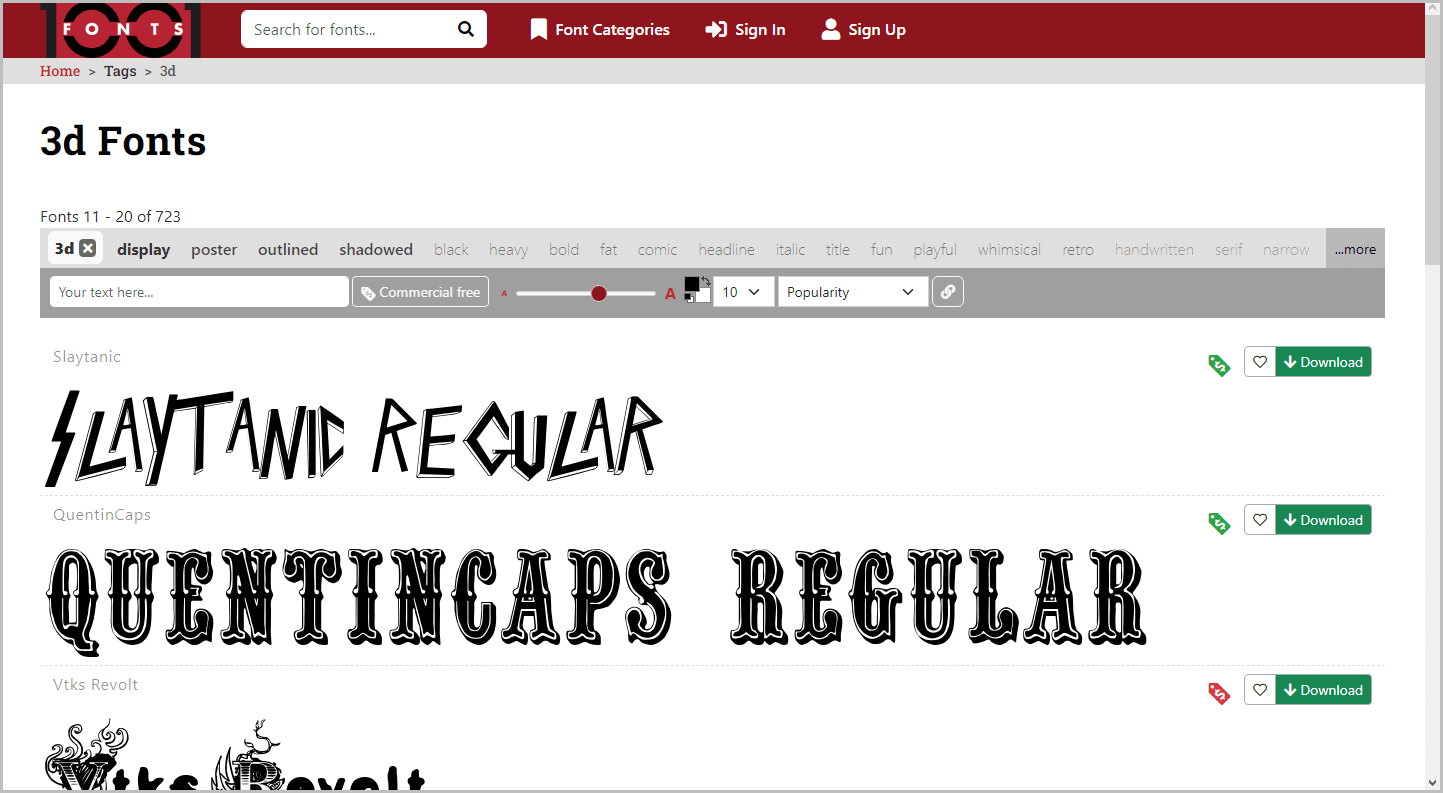Click the font size slider handle
The height and width of the screenshot is (793, 1443).
(x=599, y=293)
